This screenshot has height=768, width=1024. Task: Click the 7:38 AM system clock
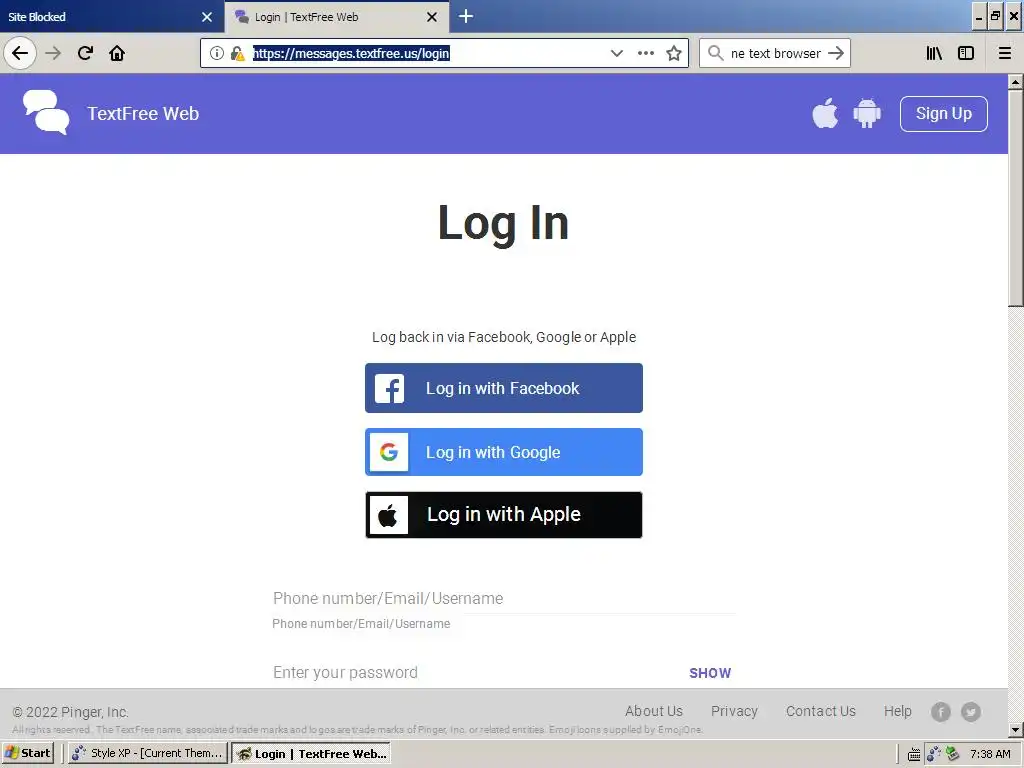click(x=991, y=754)
